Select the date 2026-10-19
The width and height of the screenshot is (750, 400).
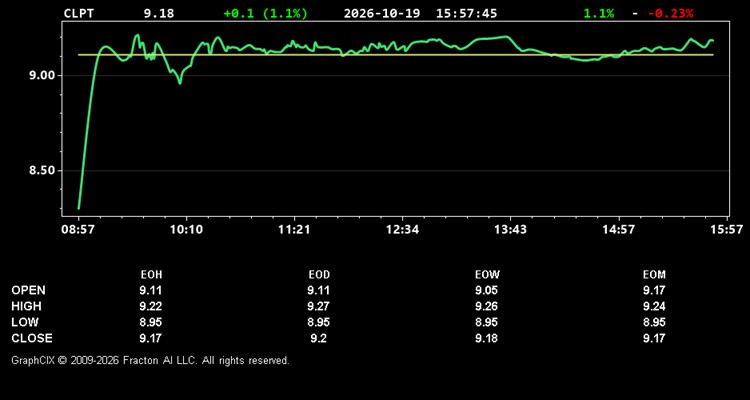pyautogui.click(x=382, y=13)
